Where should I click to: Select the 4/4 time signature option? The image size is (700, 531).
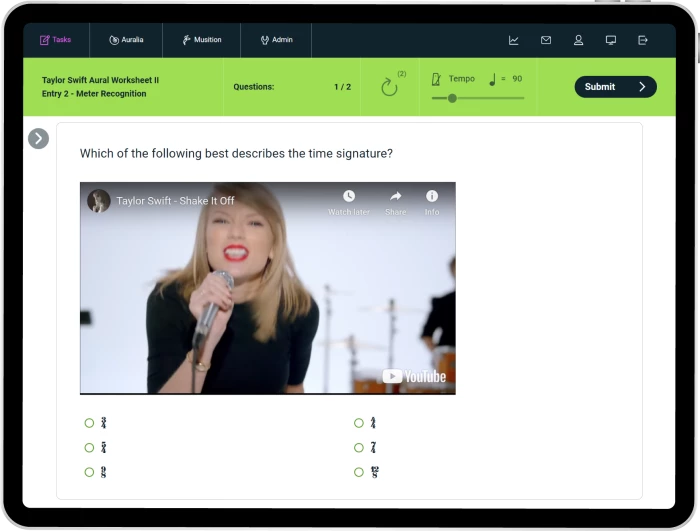(359, 423)
